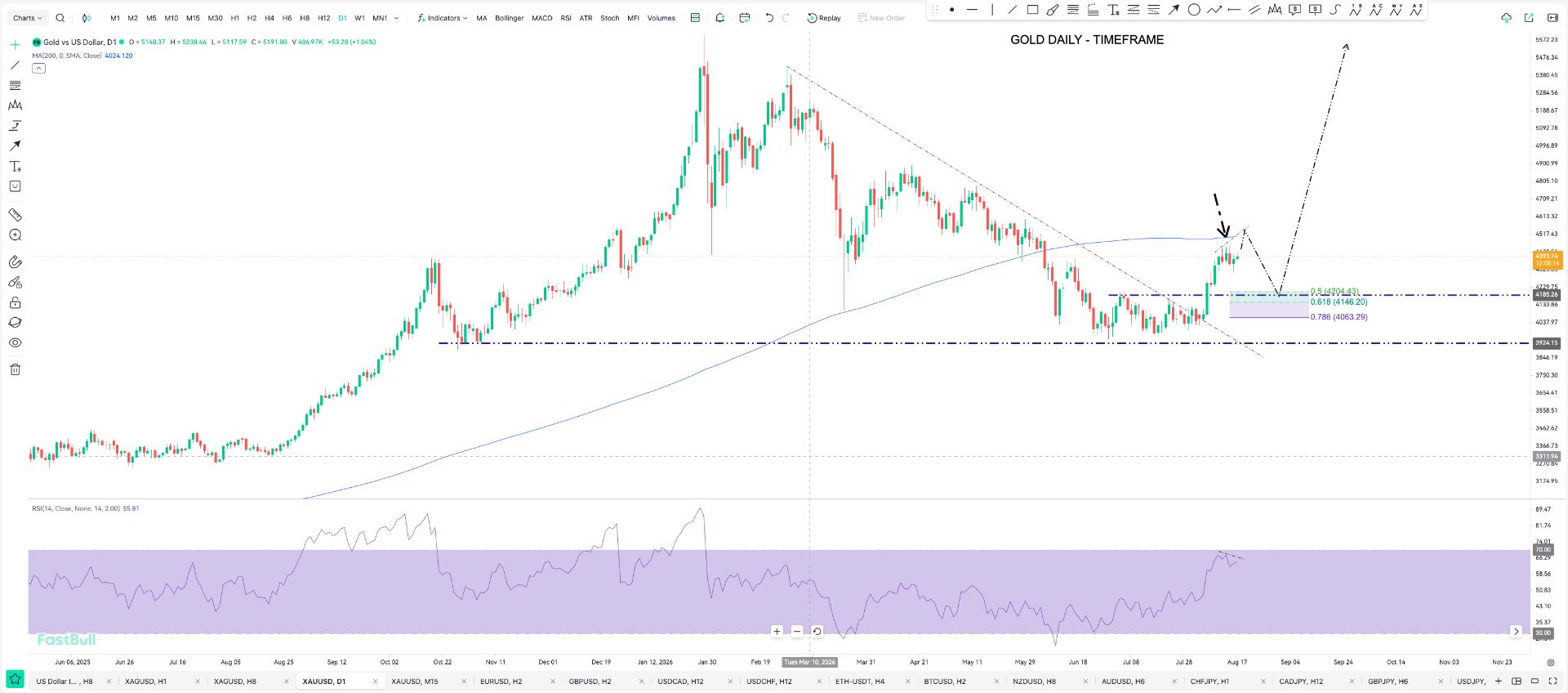Start bar Replay mode
This screenshot has width=1568, height=693.
(x=824, y=18)
